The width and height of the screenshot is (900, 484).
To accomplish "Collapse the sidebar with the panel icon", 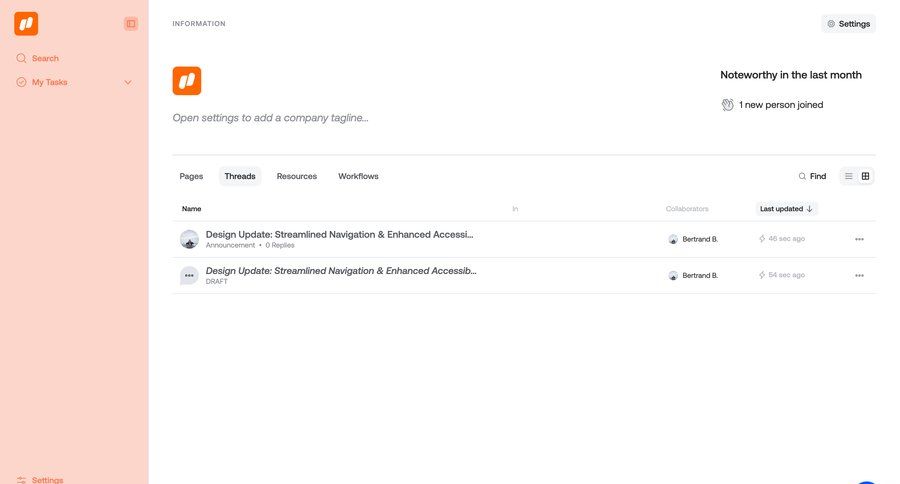I will (x=131, y=24).
